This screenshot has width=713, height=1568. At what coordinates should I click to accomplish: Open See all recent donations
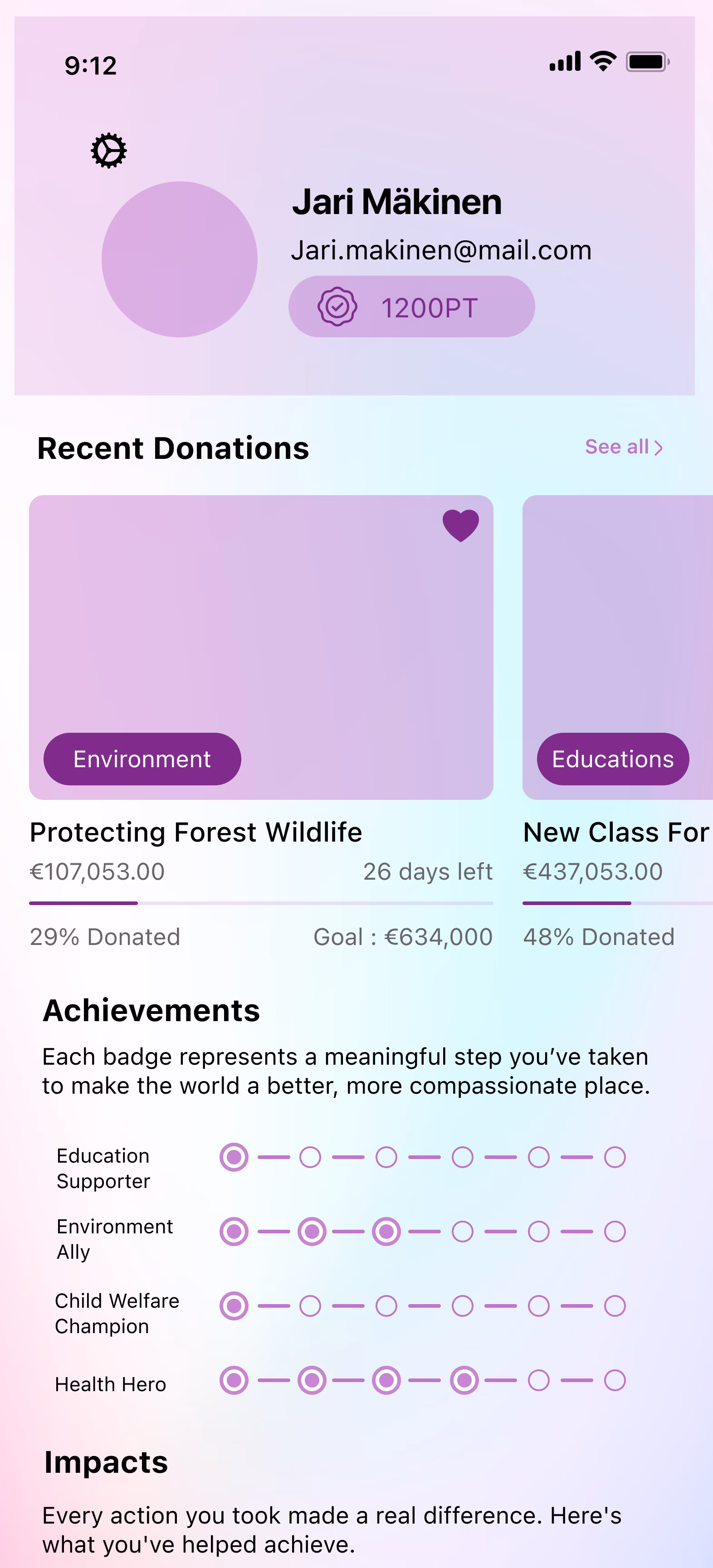click(617, 448)
